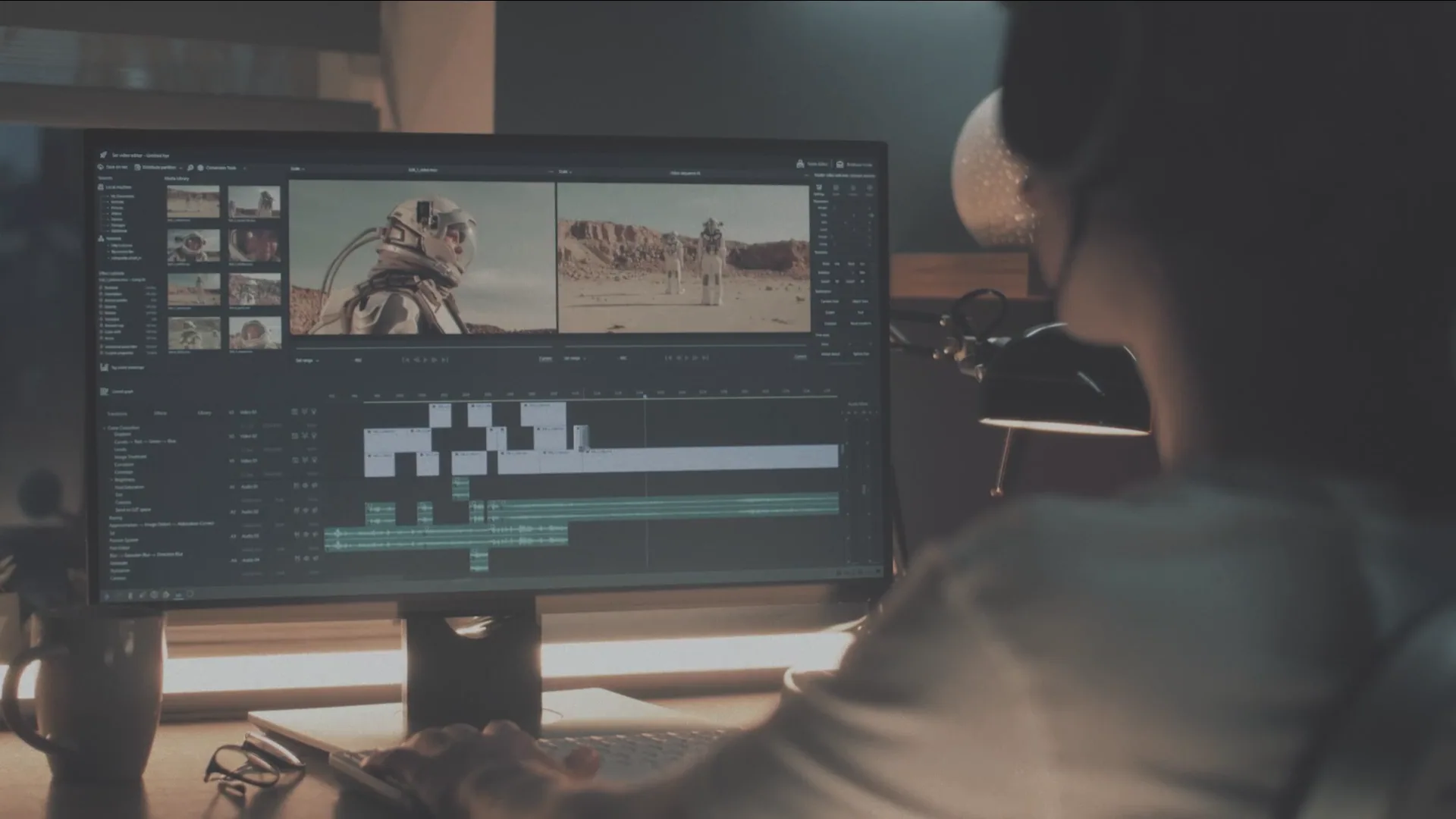Screen dimensions: 1456x819
Task: Click the panel icon above the Transitions tab
Action: 104,391
